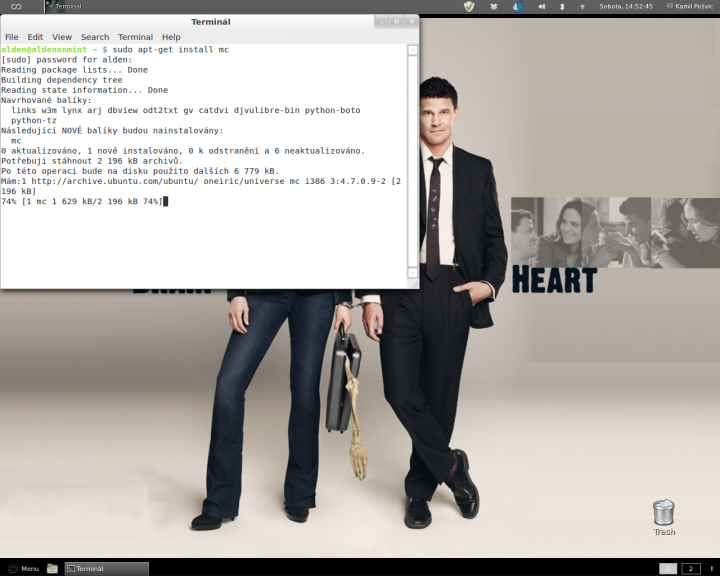Click the terminal window resize grip
Viewport: 720px width, 576px height.
(x=415, y=285)
